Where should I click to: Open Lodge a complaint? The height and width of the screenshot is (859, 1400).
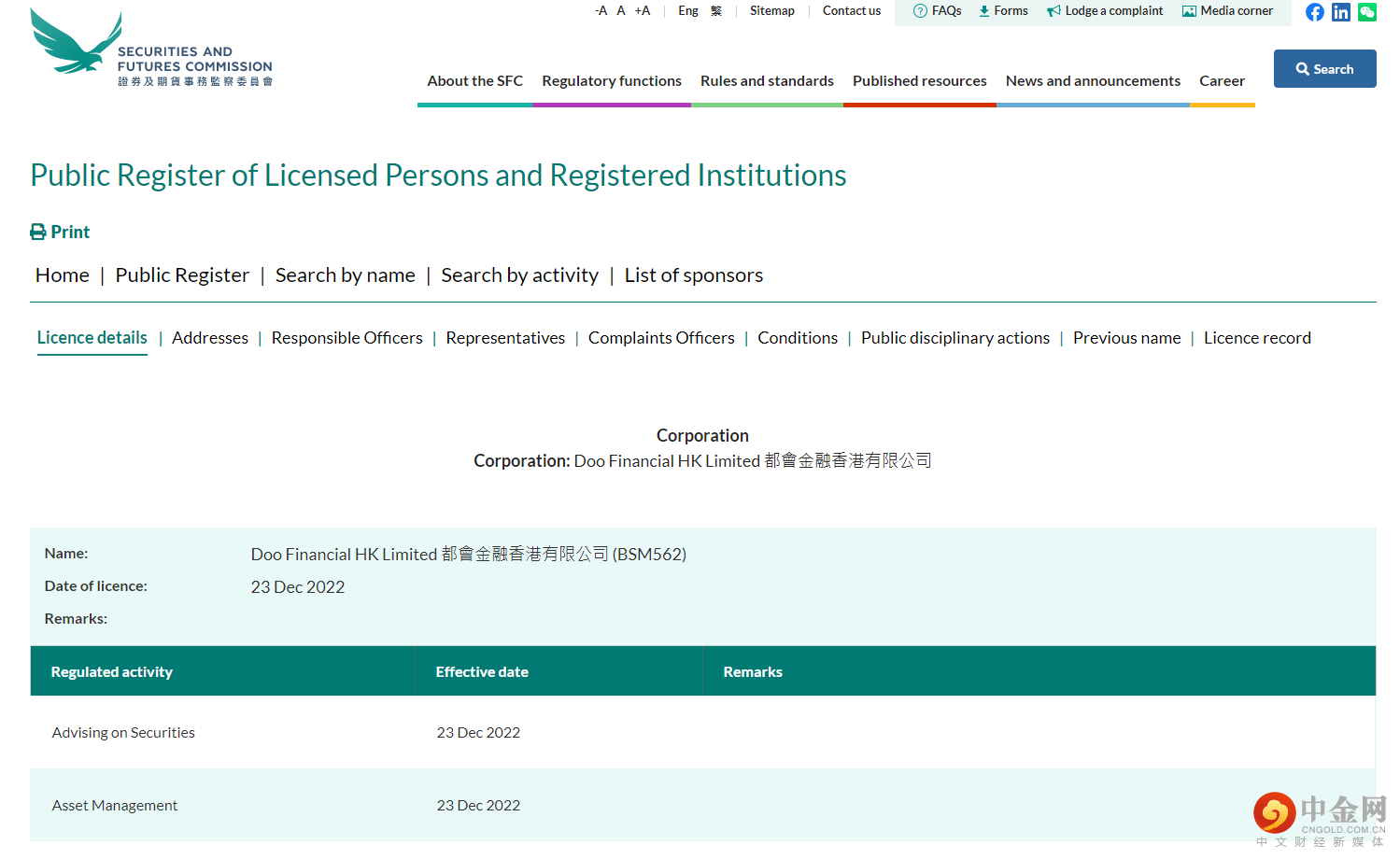coord(1105,11)
